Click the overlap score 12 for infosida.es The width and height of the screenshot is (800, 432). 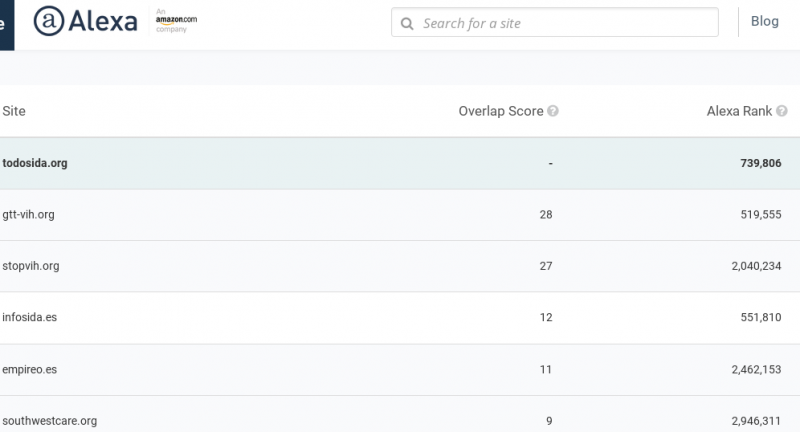(x=545, y=317)
